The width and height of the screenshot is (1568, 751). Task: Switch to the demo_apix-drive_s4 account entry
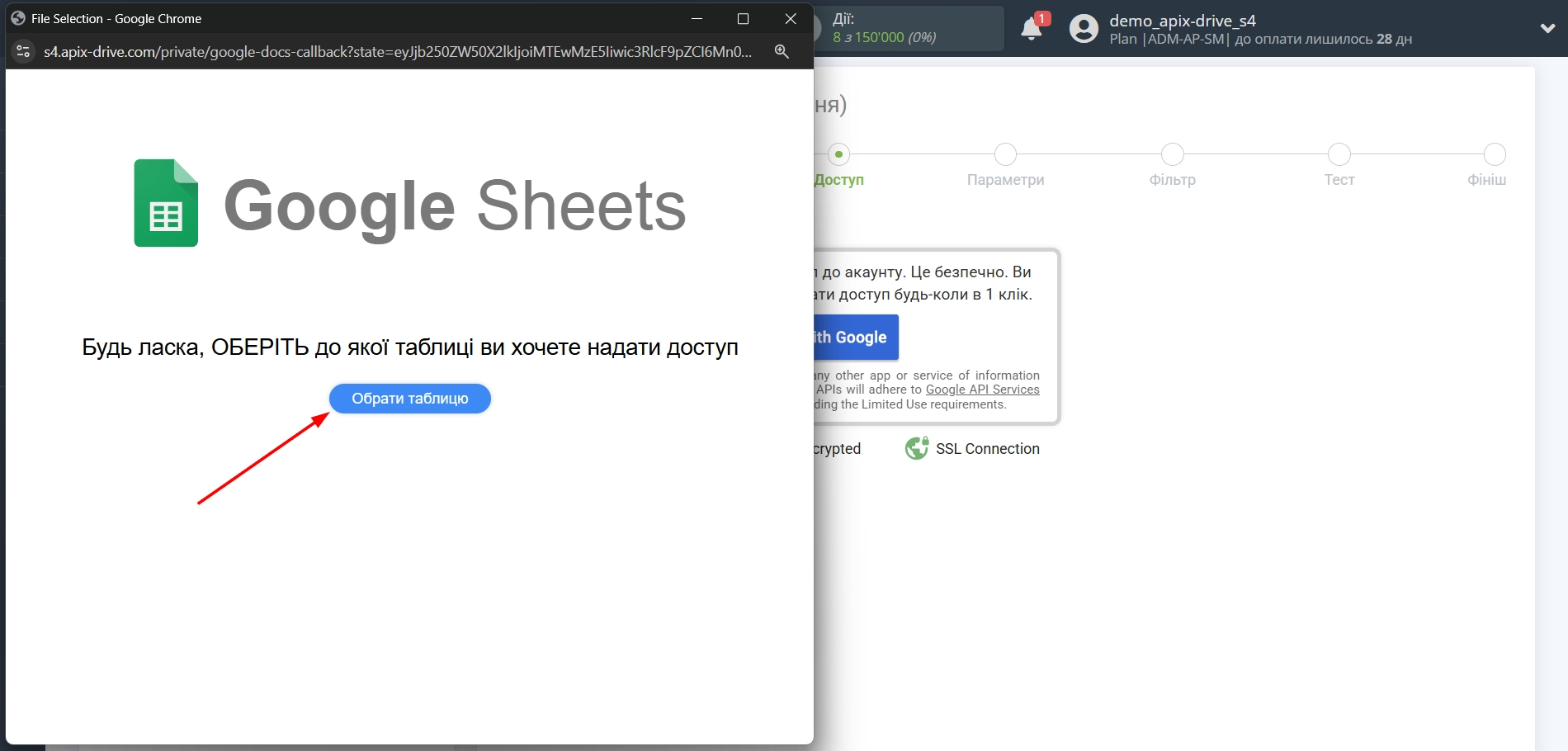tap(1183, 21)
